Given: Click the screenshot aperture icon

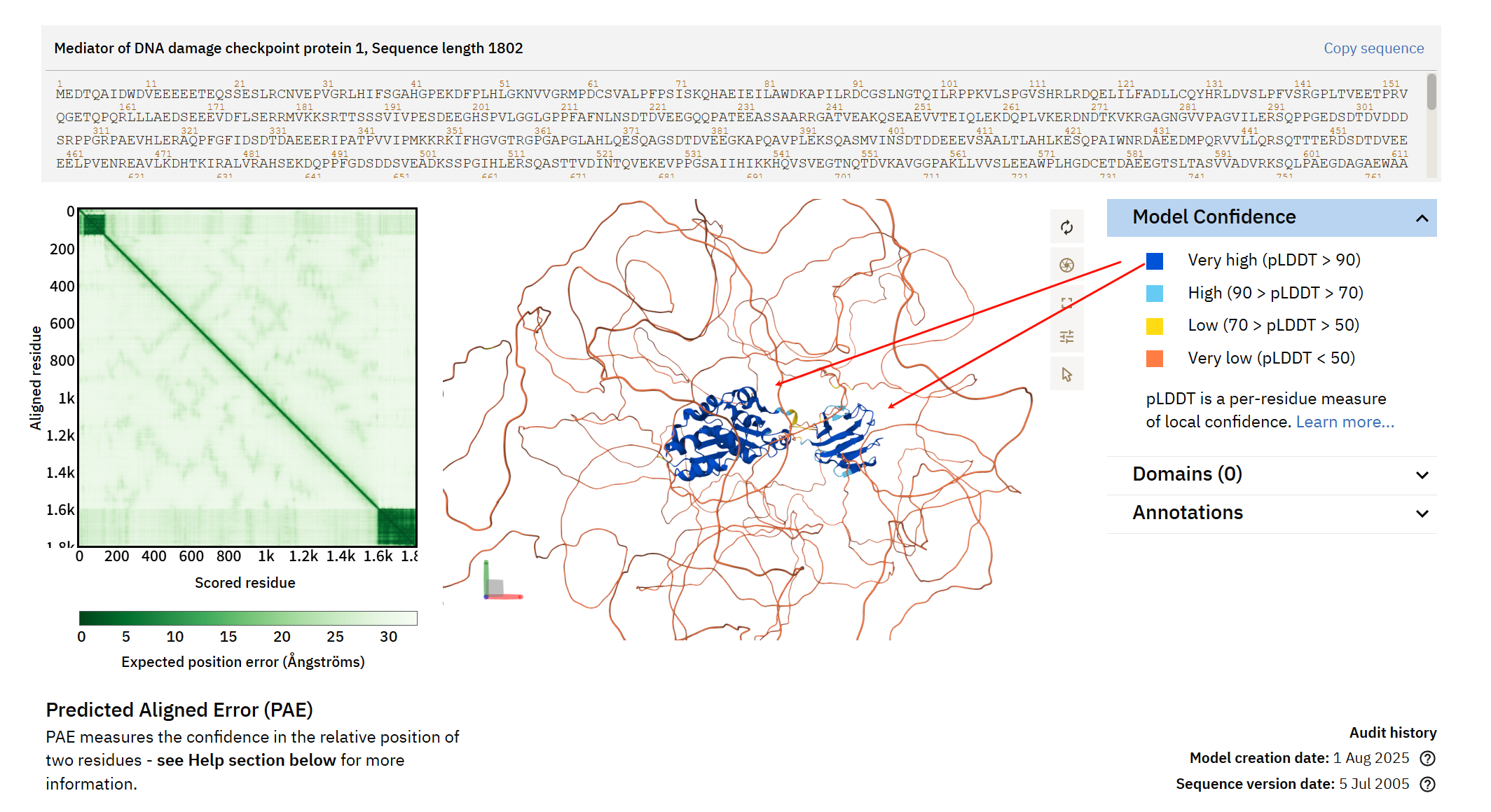Looking at the screenshot, I should [x=1066, y=265].
